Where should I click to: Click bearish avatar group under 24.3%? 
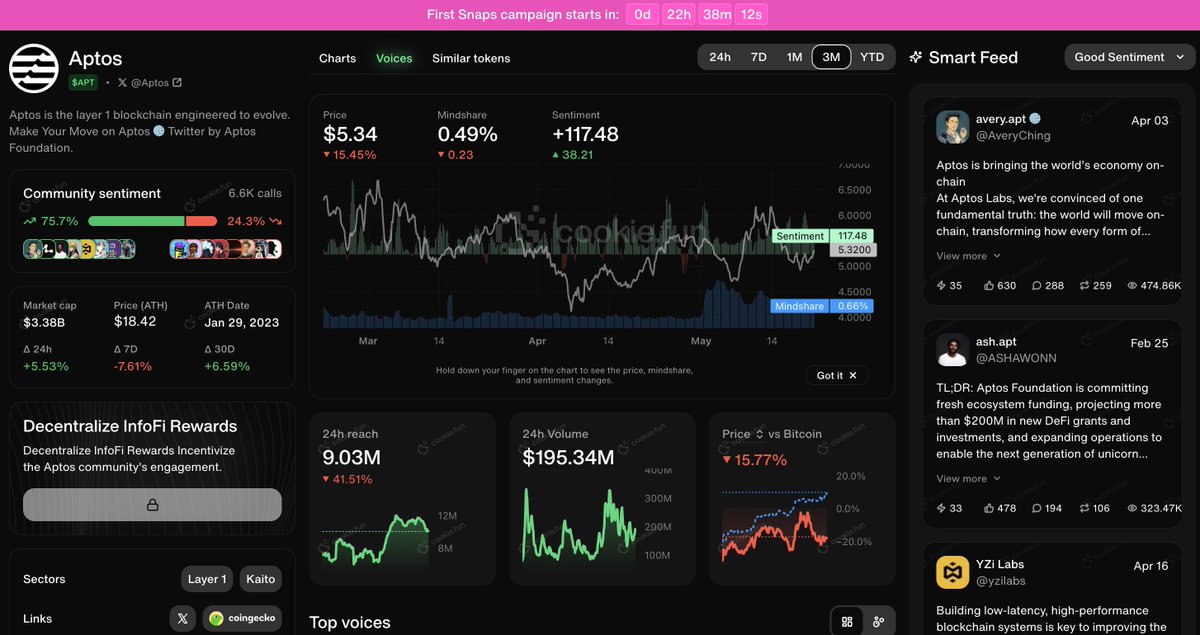226,249
